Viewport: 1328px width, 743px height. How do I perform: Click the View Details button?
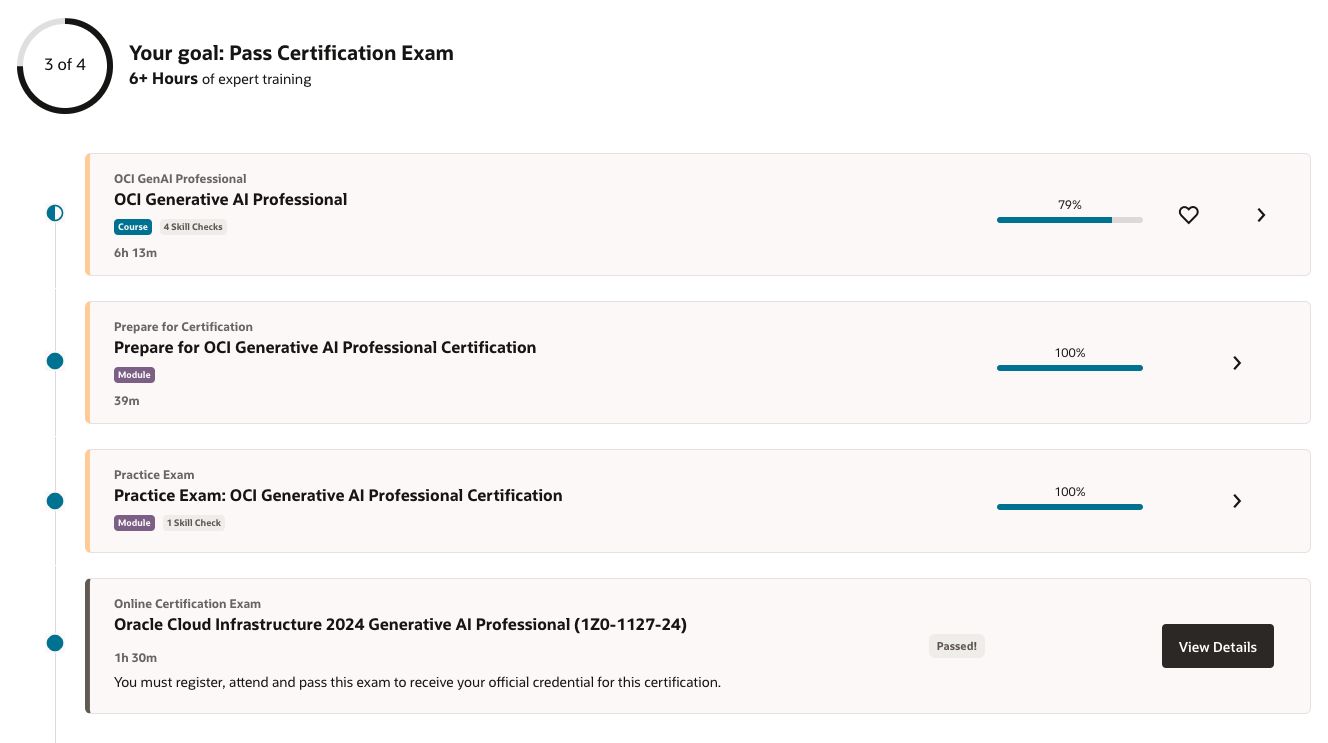[x=1218, y=646]
